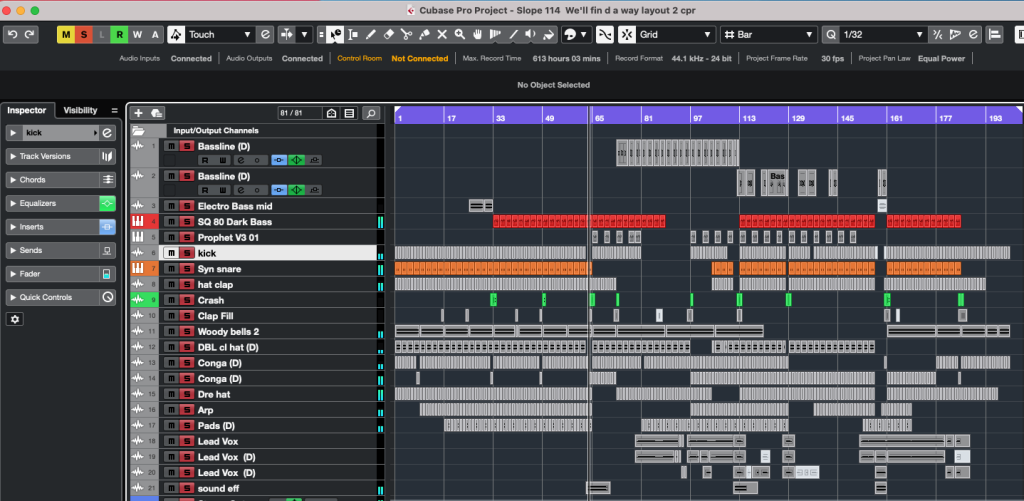The image size is (1024, 501).
Task: Pick the Eraser tool in toolbar
Action: coord(389,35)
